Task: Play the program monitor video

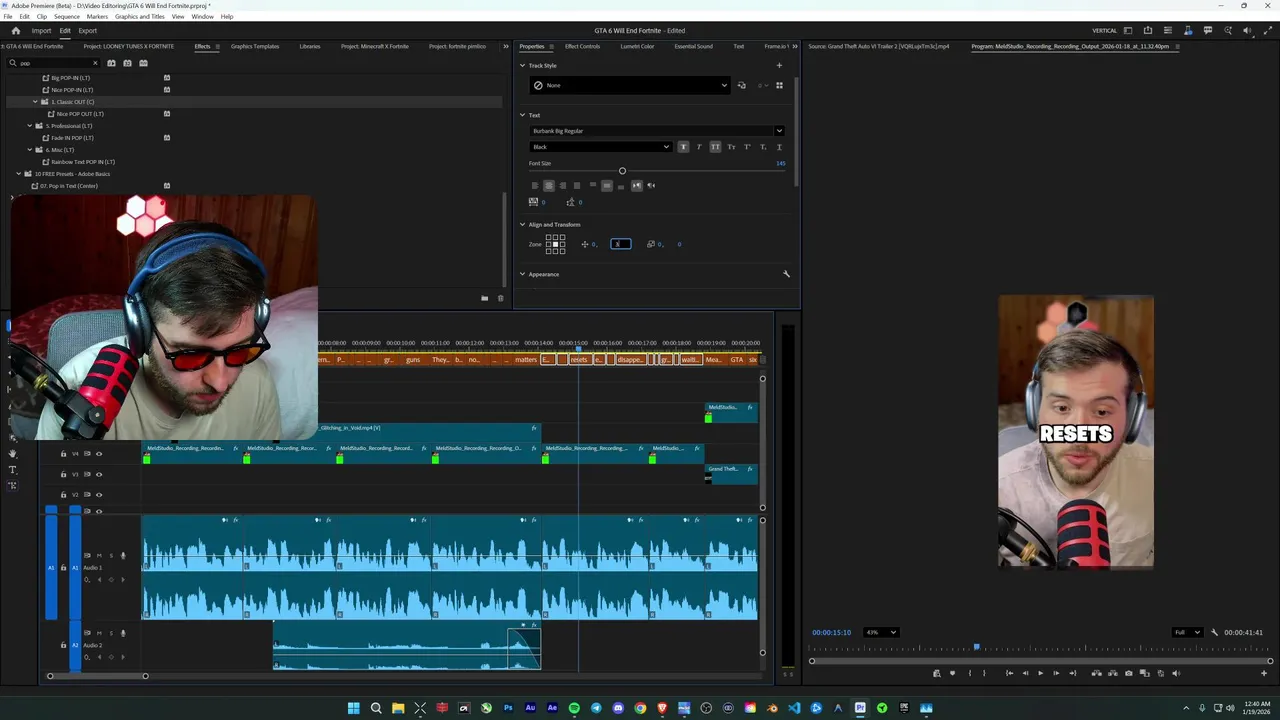Action: click(1040, 673)
